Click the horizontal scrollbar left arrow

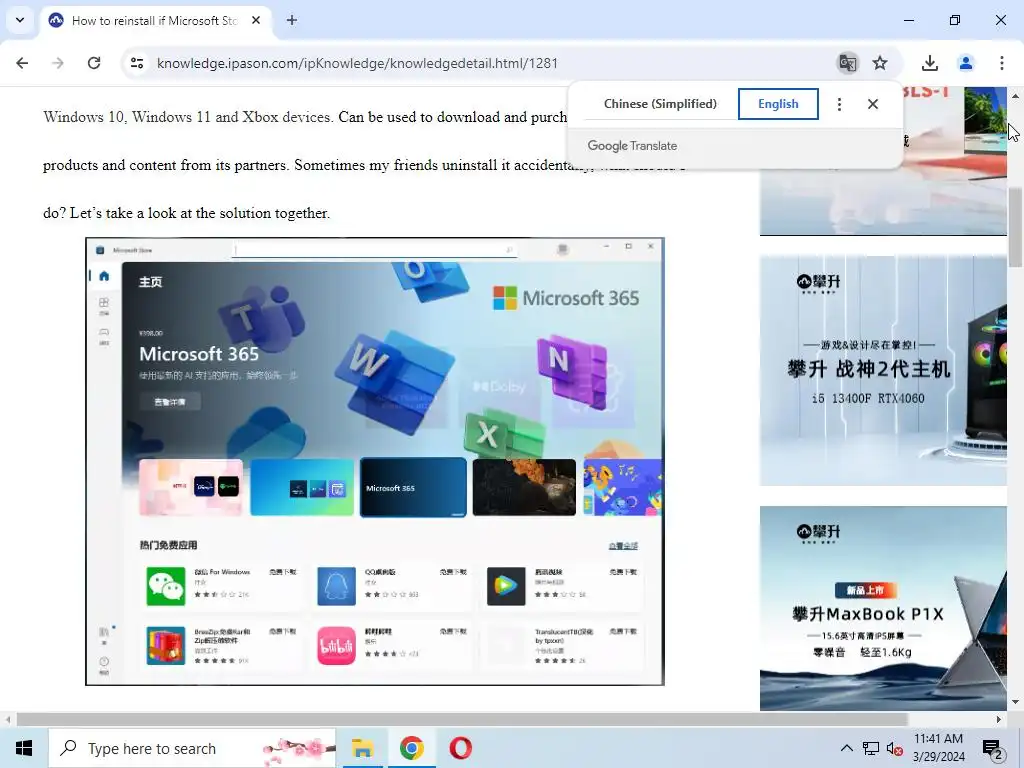coord(8,719)
